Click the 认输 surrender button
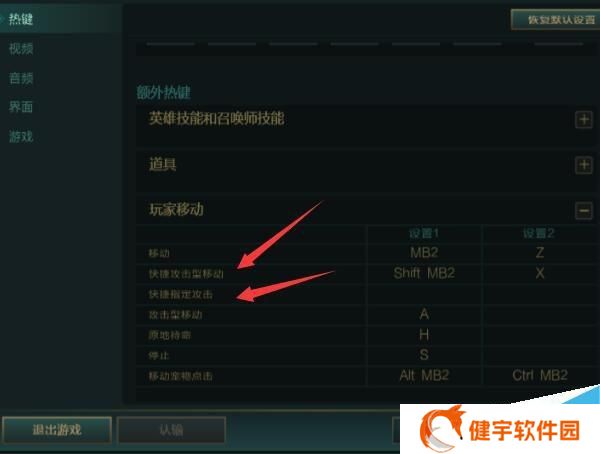600x454 pixels. pyautogui.click(x=171, y=430)
